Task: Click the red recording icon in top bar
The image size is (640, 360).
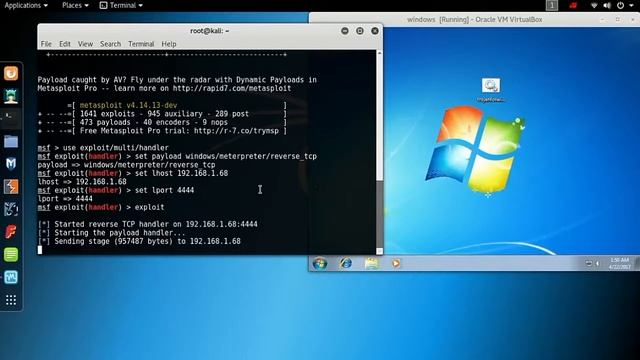Action: (573, 5)
